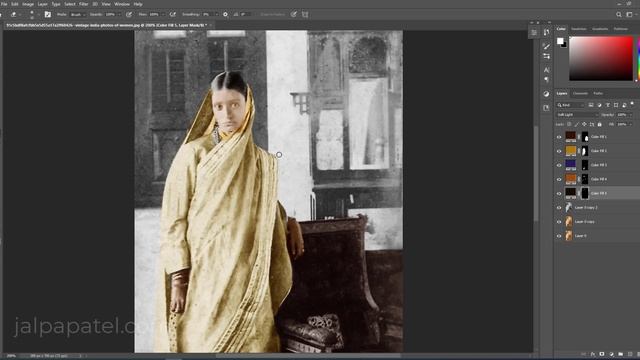Click inside the red color picker field

click(601, 58)
